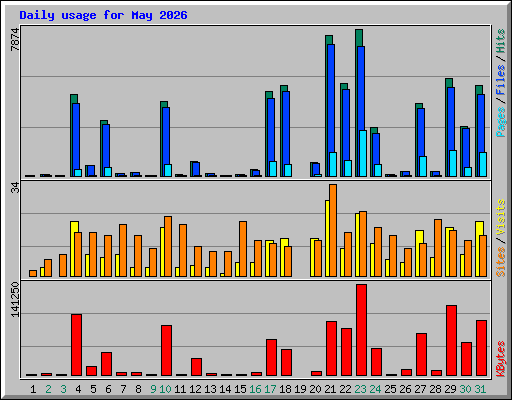512x400 pixels.
Task: Click day label 8 on the x-axis
Action: pos(138,389)
